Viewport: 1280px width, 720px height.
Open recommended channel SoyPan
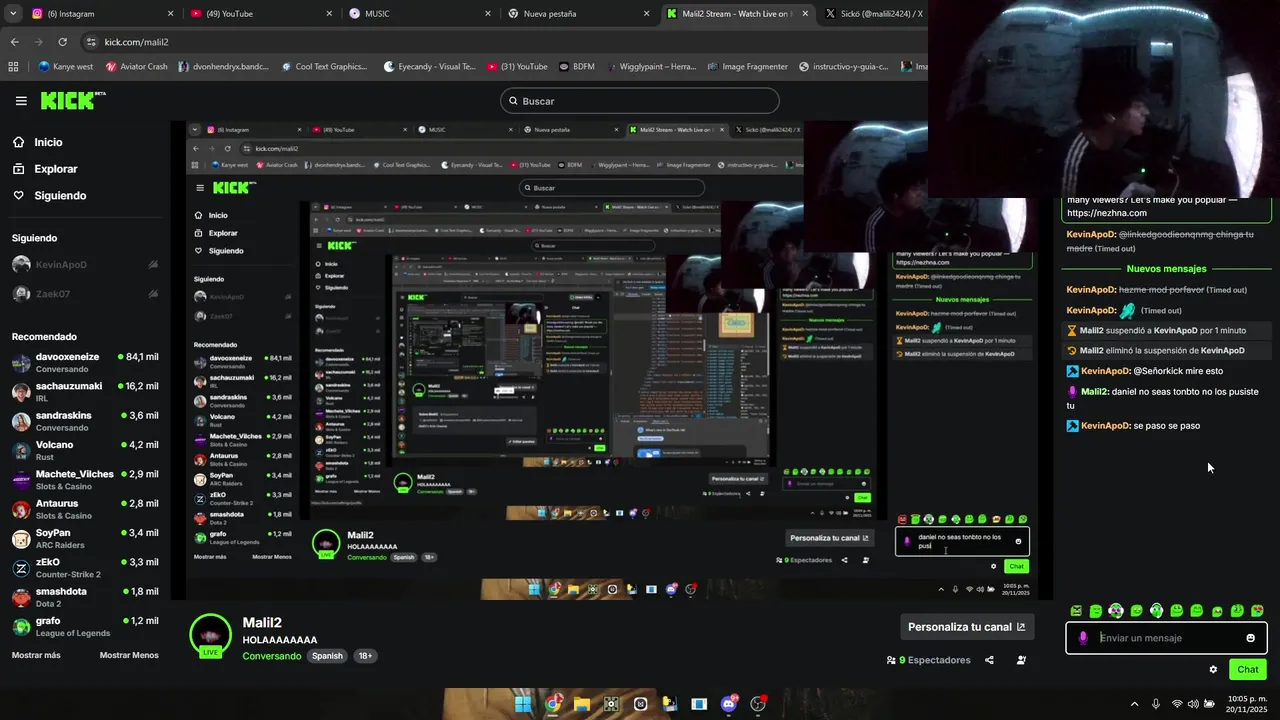pyautogui.click(x=85, y=538)
